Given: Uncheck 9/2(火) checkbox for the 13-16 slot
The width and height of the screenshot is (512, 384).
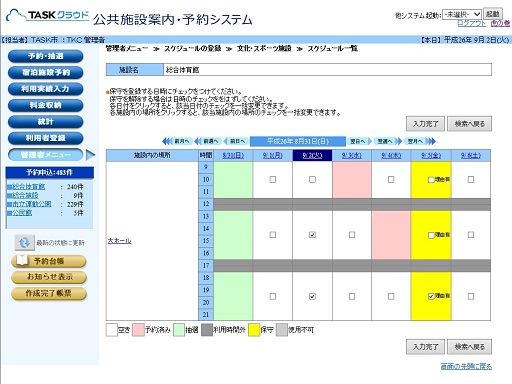Looking at the screenshot, I should click(312, 235).
